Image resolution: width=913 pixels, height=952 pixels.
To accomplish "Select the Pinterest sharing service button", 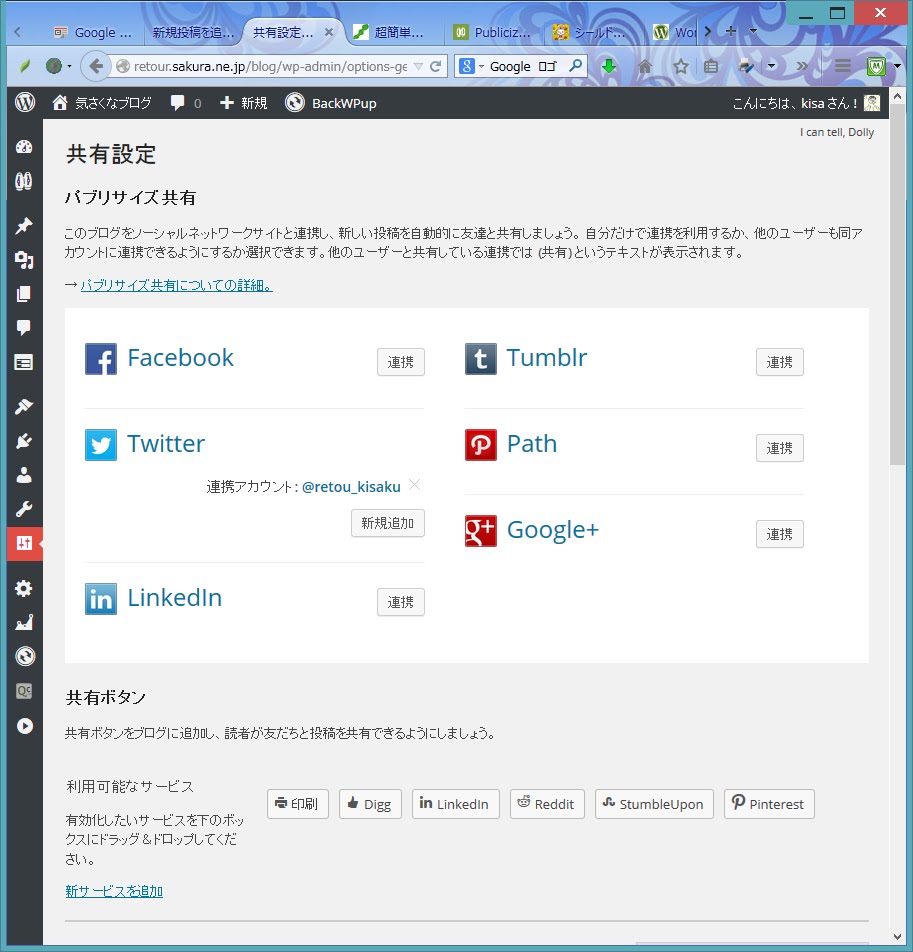I will (x=769, y=804).
